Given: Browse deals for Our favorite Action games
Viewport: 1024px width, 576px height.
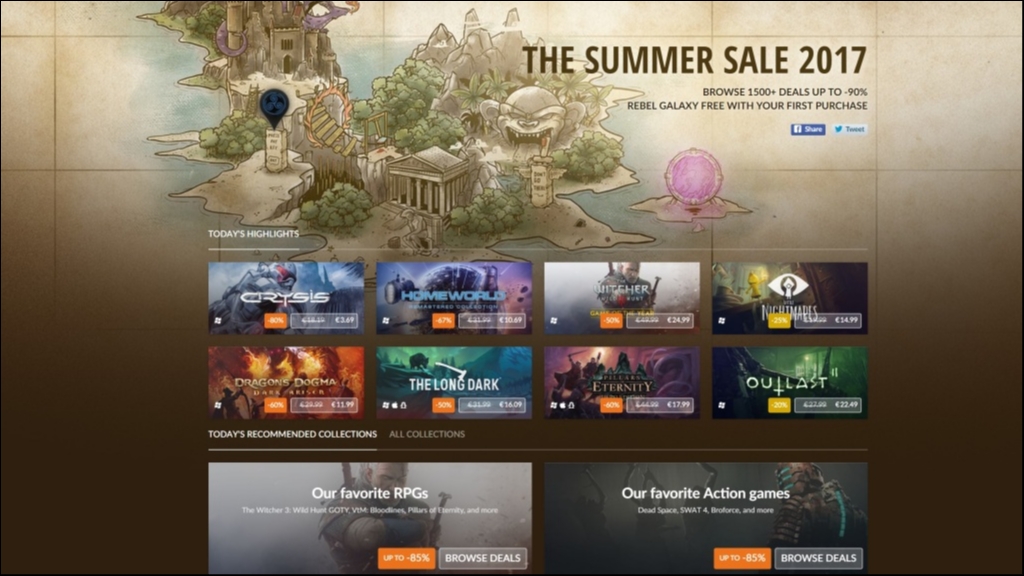Looking at the screenshot, I should [x=818, y=558].
